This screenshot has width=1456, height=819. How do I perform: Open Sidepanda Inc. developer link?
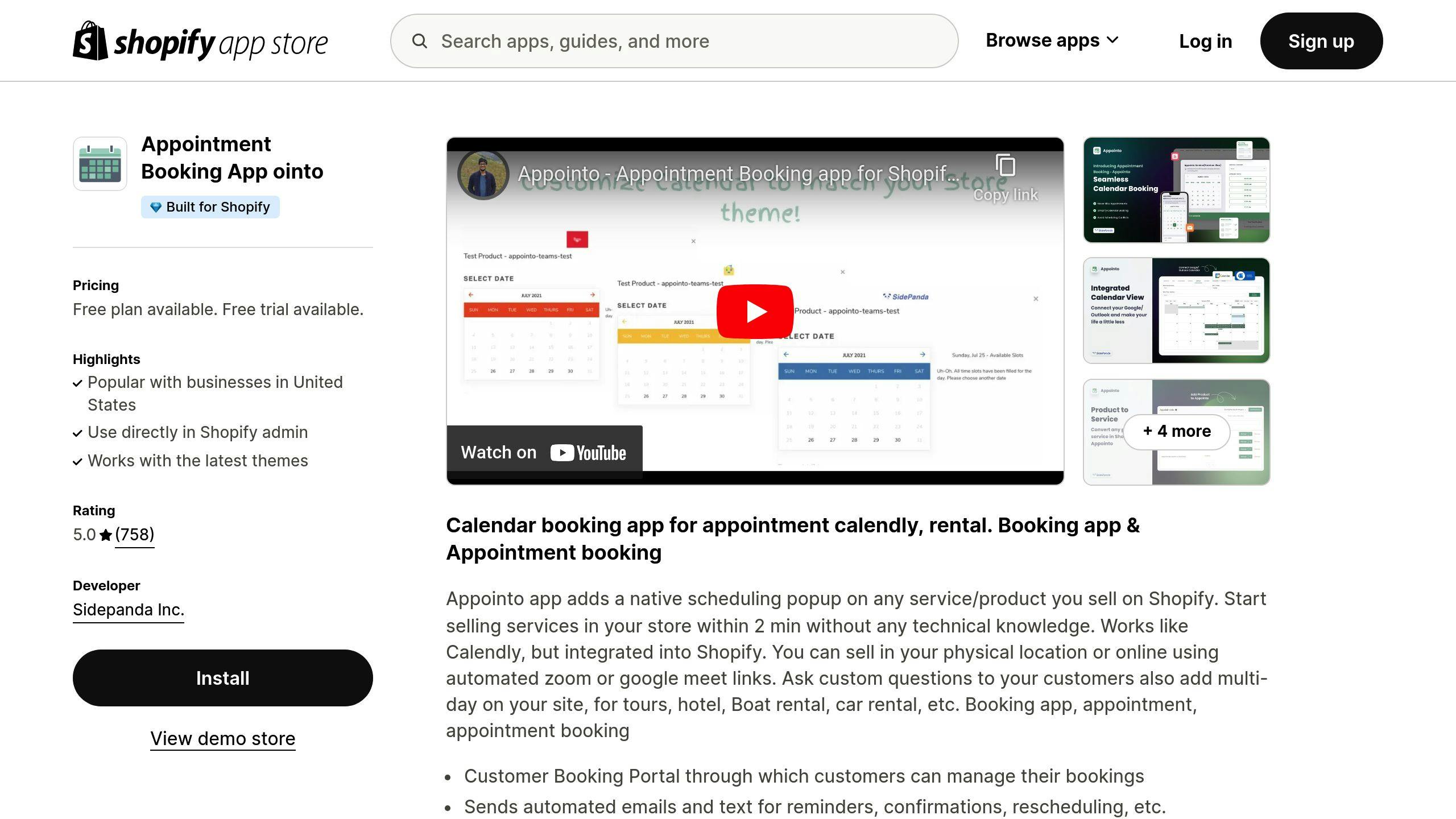point(129,610)
